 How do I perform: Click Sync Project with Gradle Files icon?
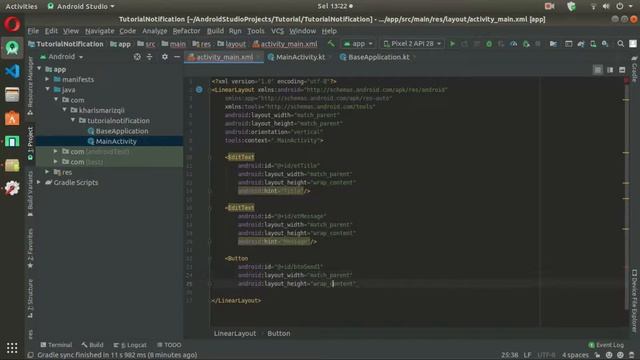pos(581,44)
